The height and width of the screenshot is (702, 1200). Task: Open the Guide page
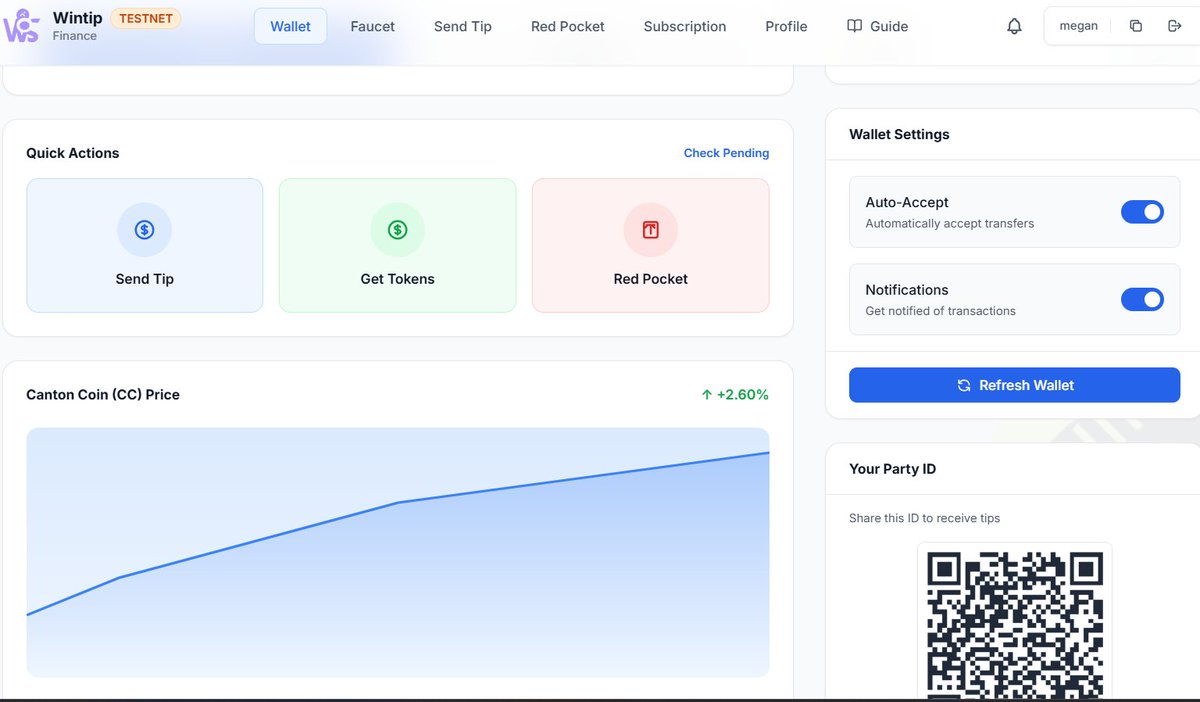(x=878, y=26)
